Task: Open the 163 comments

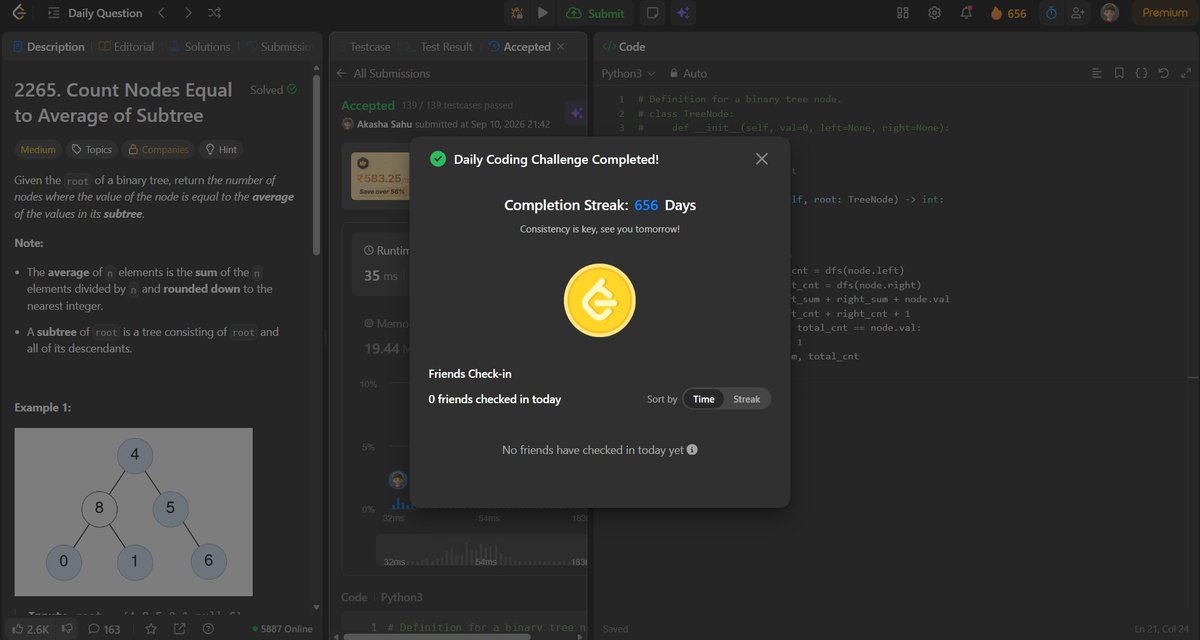Action: 104,629
